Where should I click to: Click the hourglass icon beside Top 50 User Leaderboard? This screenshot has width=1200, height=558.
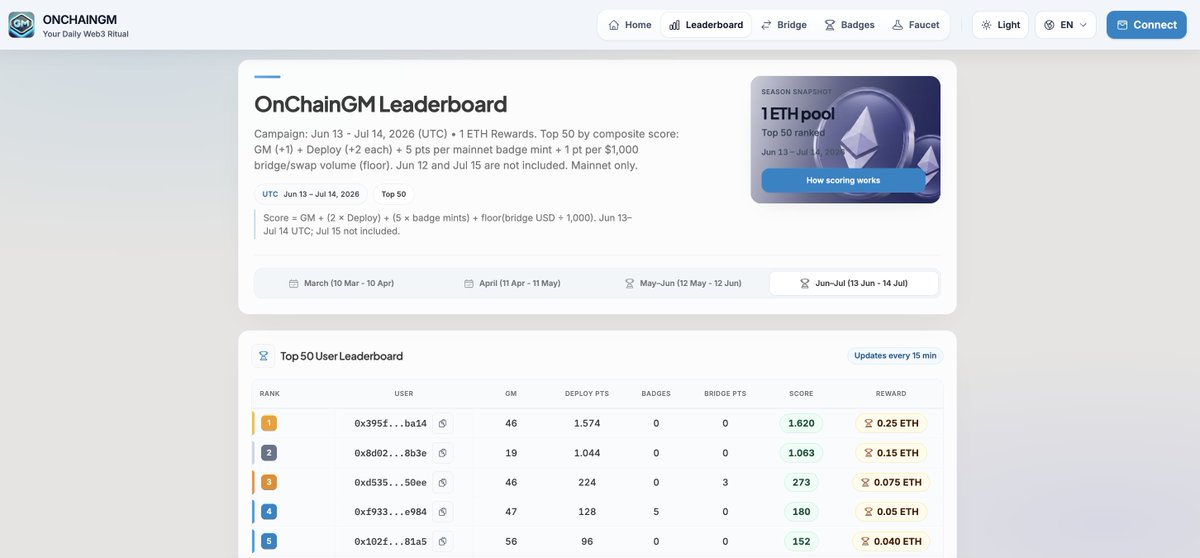pyautogui.click(x=264, y=355)
